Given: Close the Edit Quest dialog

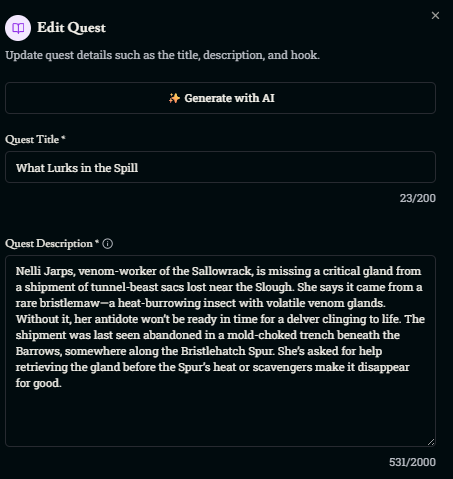Looking at the screenshot, I should click(x=435, y=16).
